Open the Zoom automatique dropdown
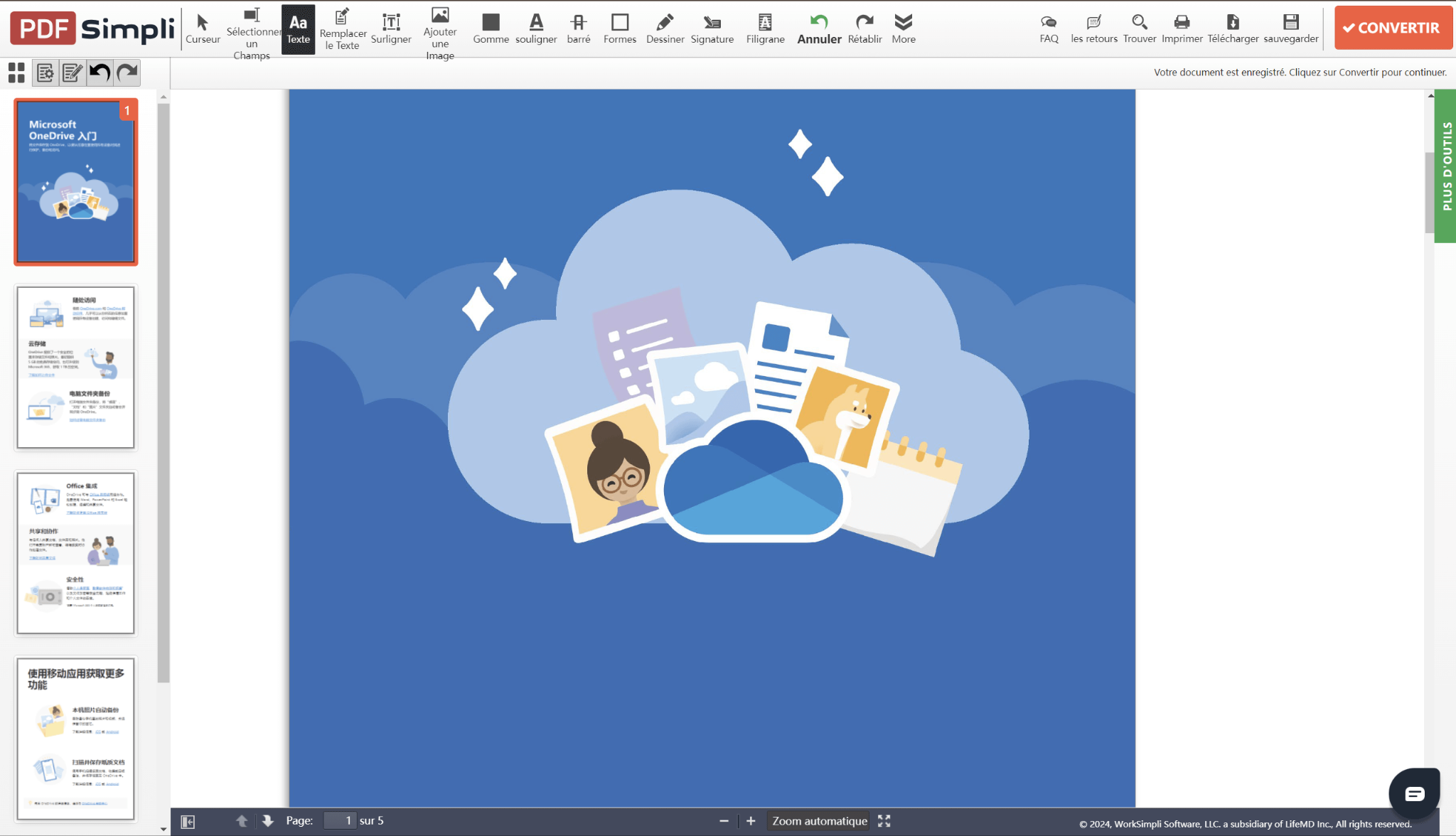 click(x=819, y=821)
